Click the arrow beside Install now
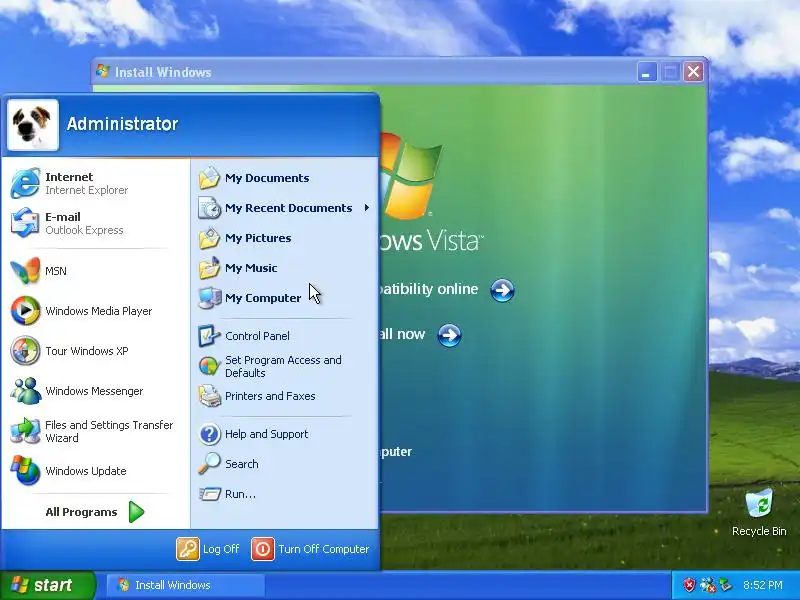Screen dimensions: 800x600 [449, 335]
